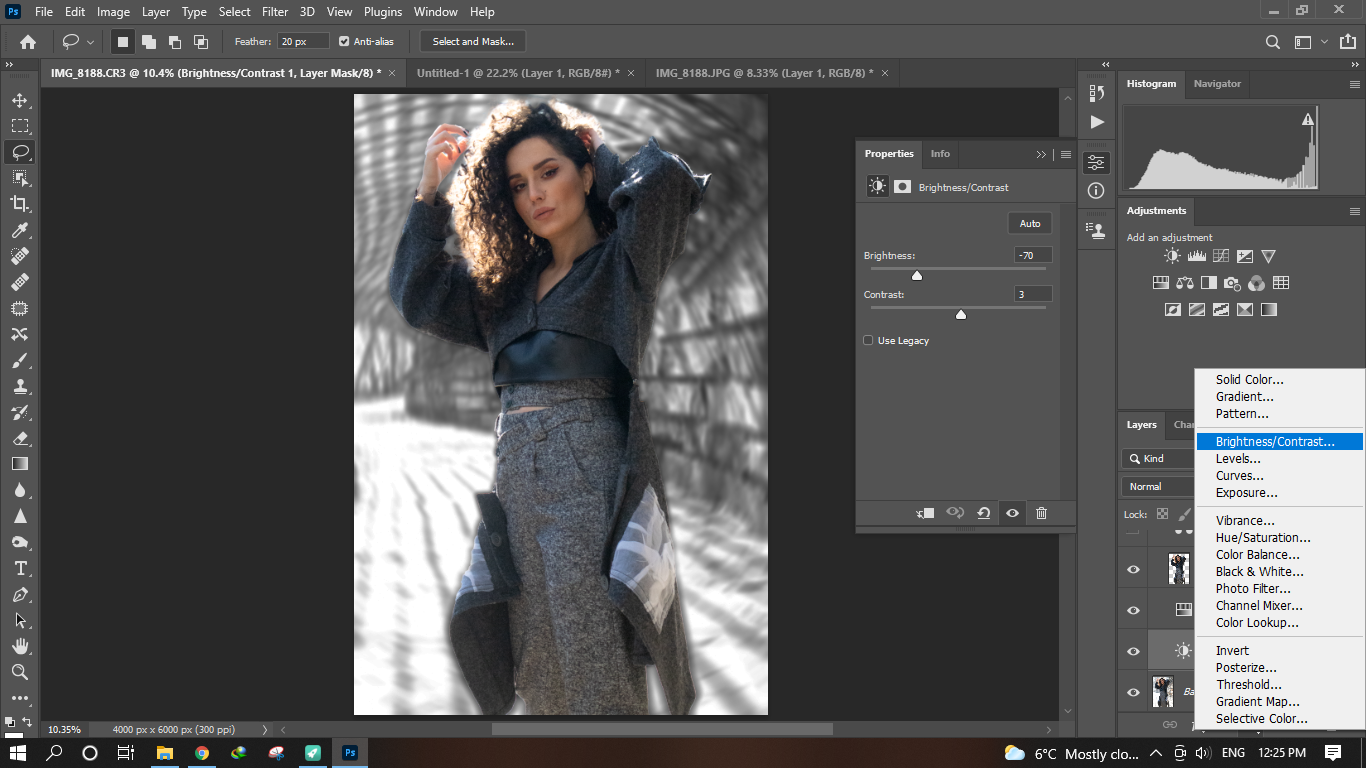Click the Brightness slider handle
1366x768 pixels.
click(x=916, y=275)
